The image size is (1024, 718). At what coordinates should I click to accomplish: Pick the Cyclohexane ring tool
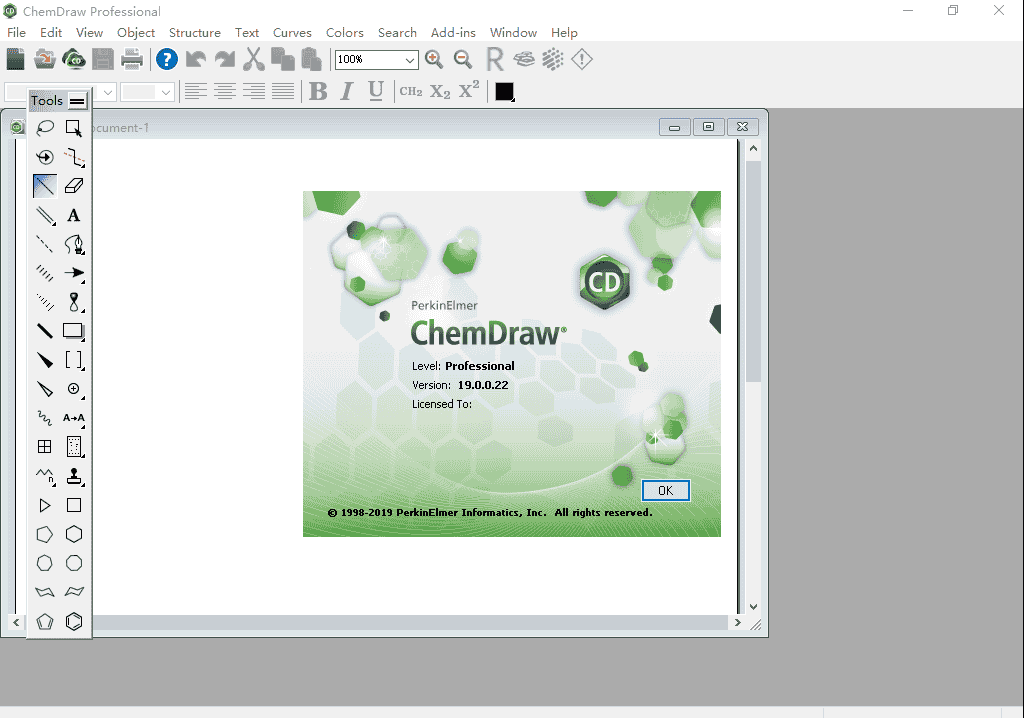[x=74, y=534]
